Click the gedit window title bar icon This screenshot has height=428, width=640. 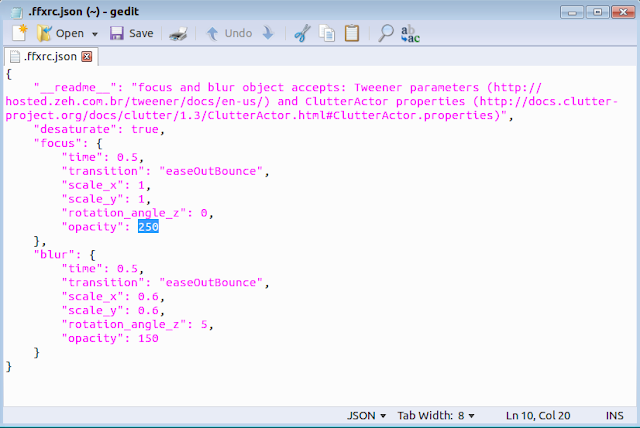16,12
